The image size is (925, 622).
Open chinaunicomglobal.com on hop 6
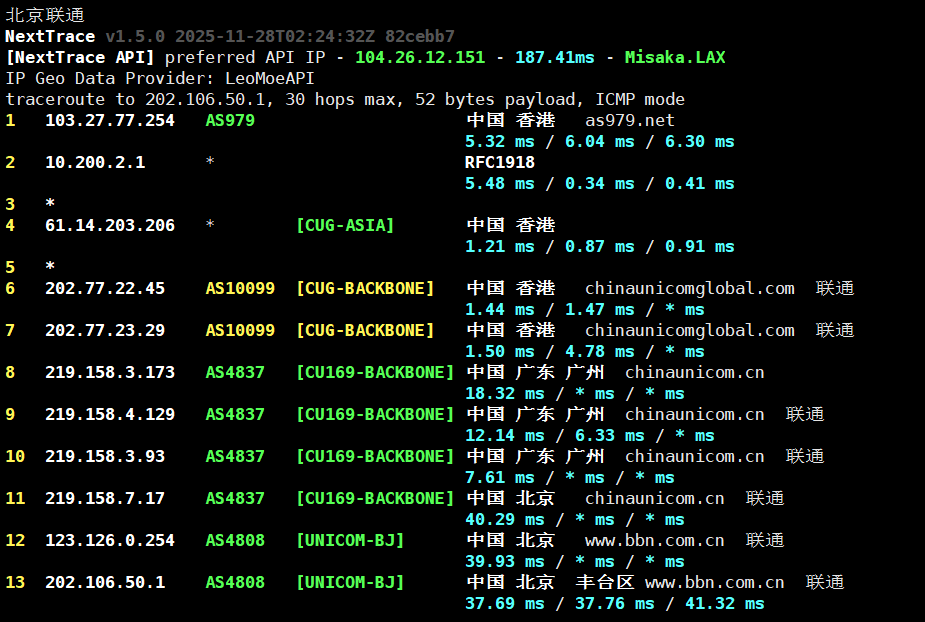pyautogui.click(x=690, y=288)
